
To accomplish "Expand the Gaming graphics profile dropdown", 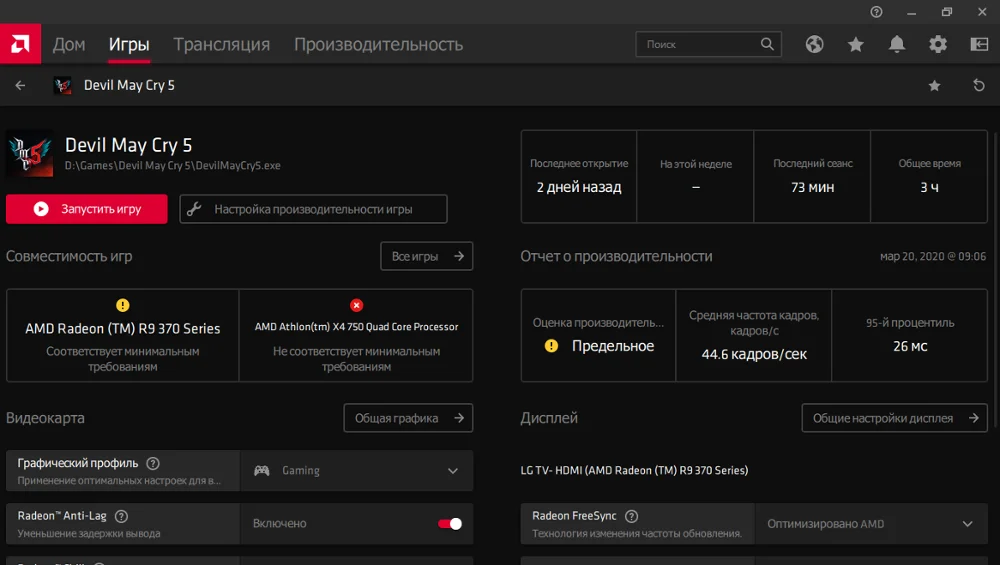I will [x=357, y=471].
